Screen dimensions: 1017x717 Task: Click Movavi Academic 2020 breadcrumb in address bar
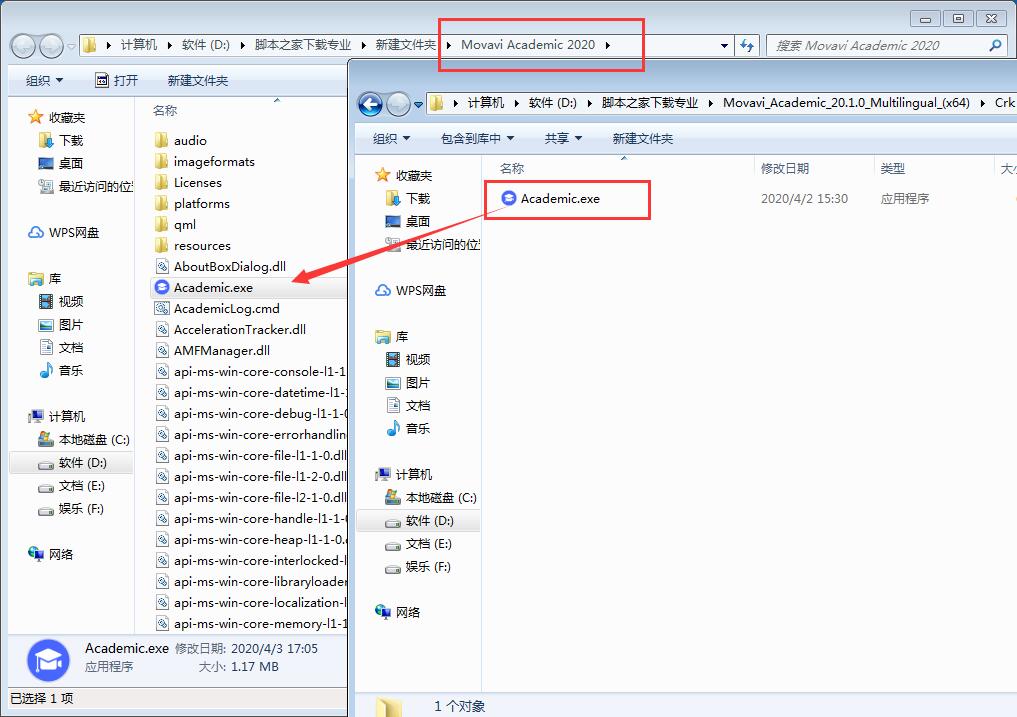pyautogui.click(x=528, y=45)
